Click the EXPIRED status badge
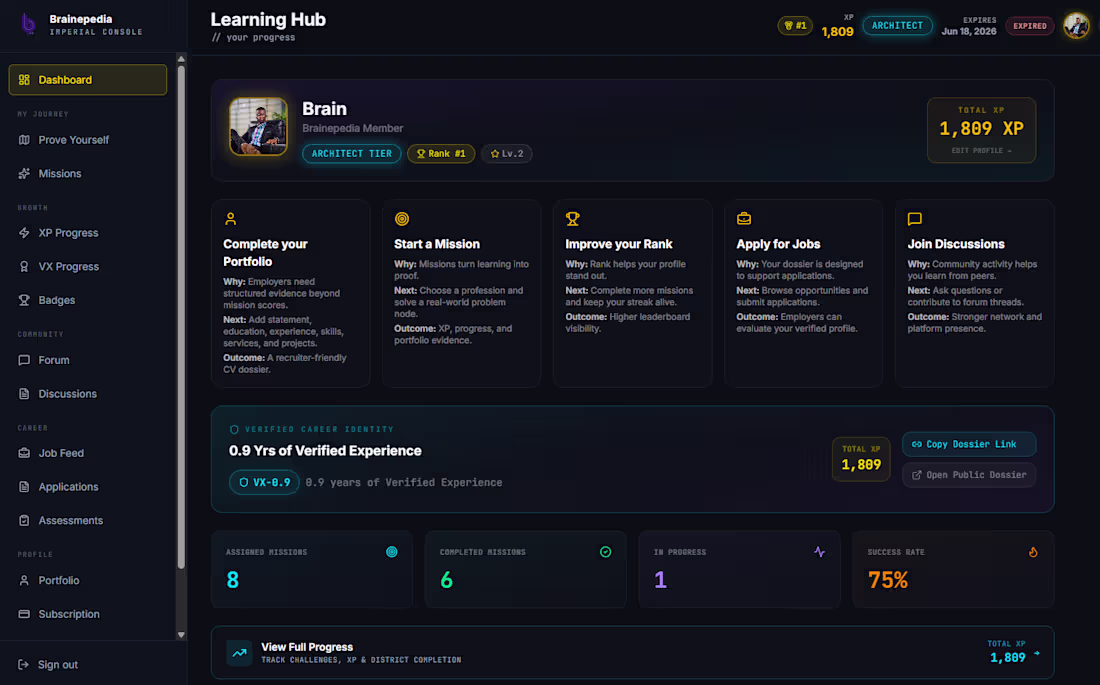This screenshot has height=685, width=1100. 1029,26
